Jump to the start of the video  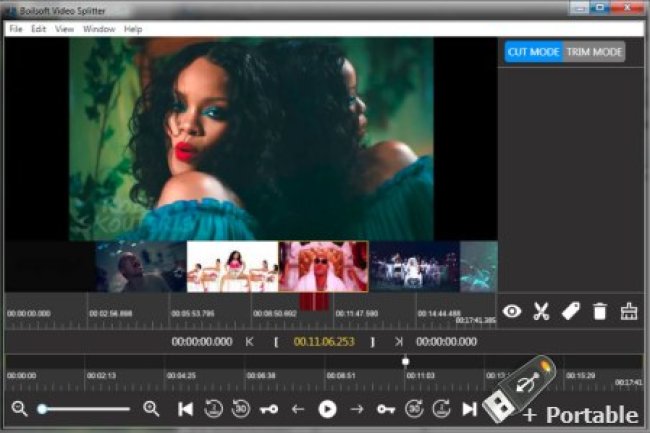click(185, 408)
